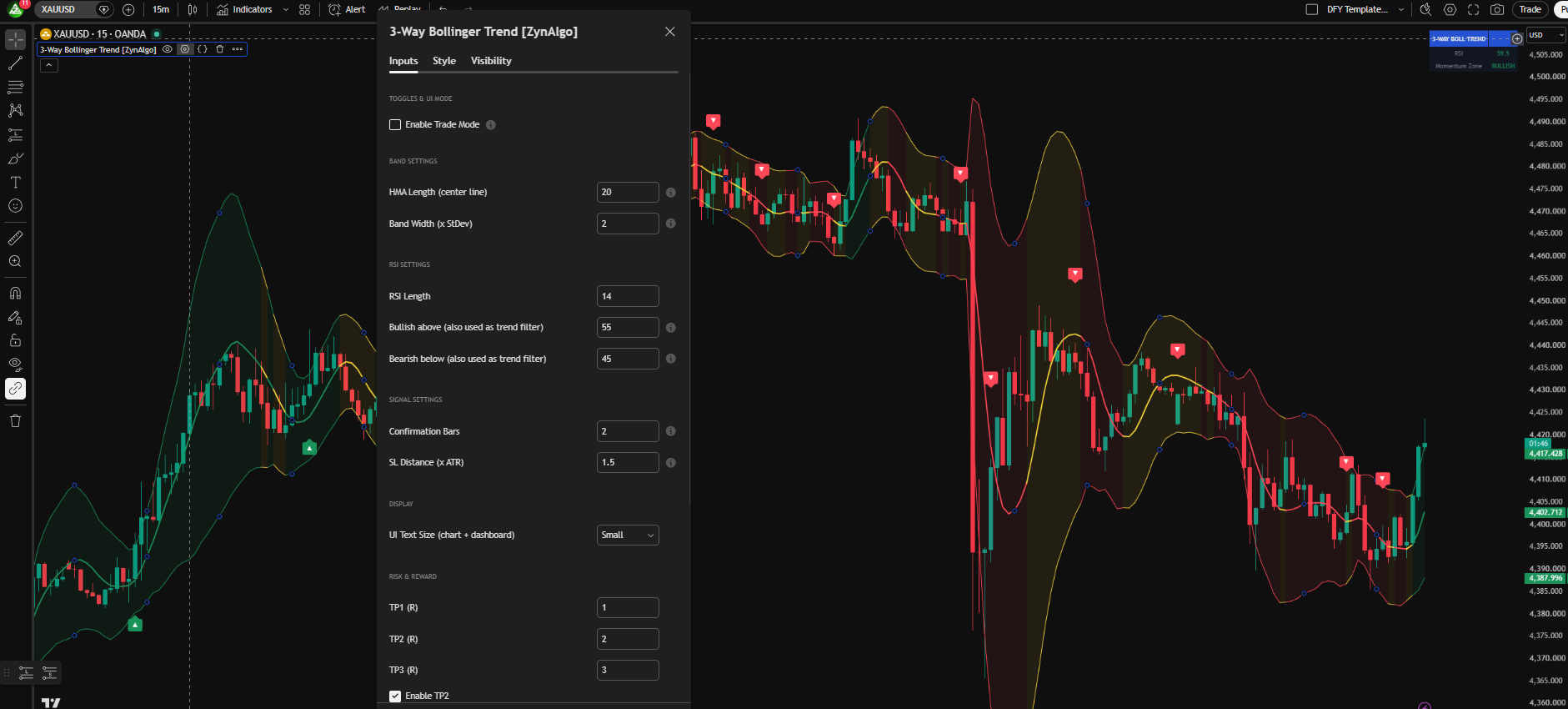Image resolution: width=1568 pixels, height=709 pixels.
Task: Edit the RSI Length input field
Action: click(628, 296)
